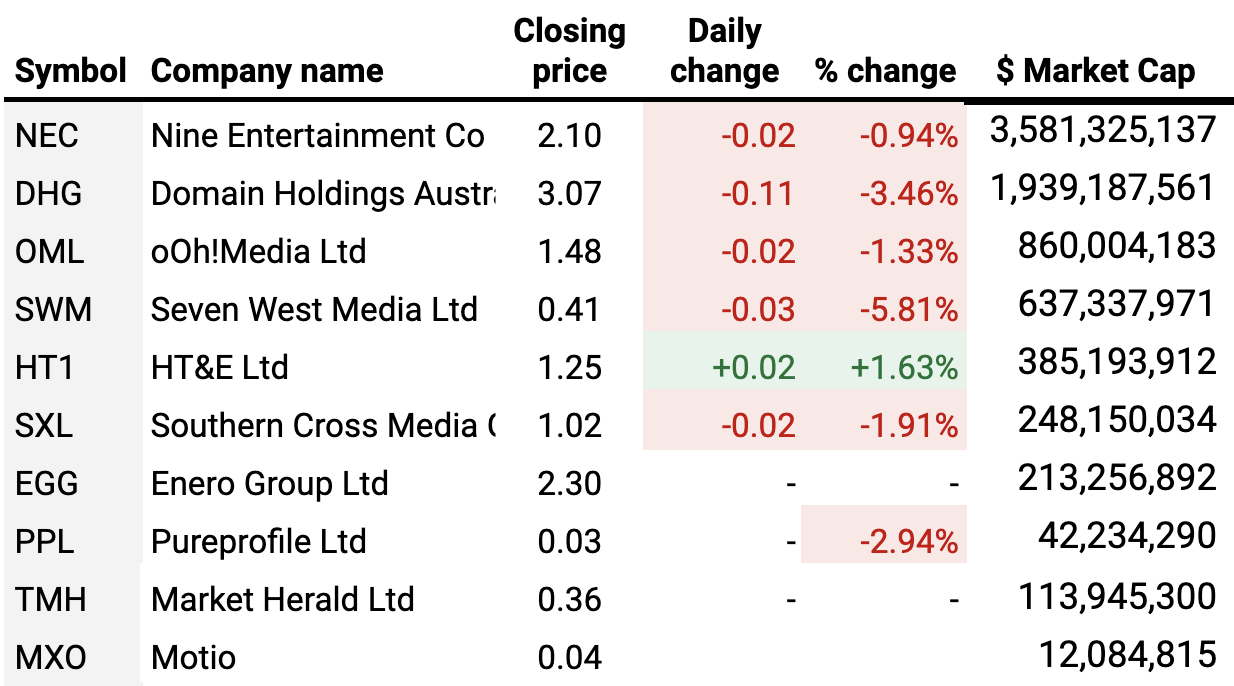The image size is (1234, 686).
Task: Click Southern Cross Media market cap 248,150,034
Action: [x=1117, y=420]
